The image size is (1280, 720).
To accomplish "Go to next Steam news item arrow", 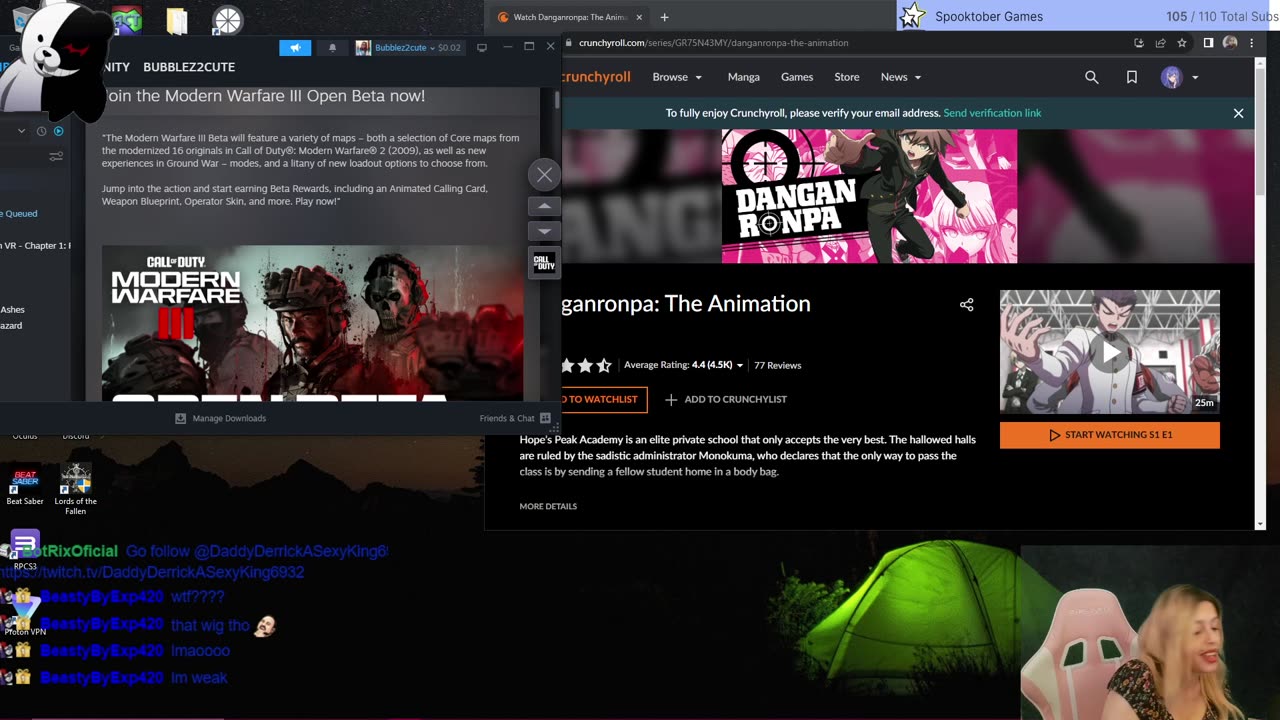I will pos(544,231).
